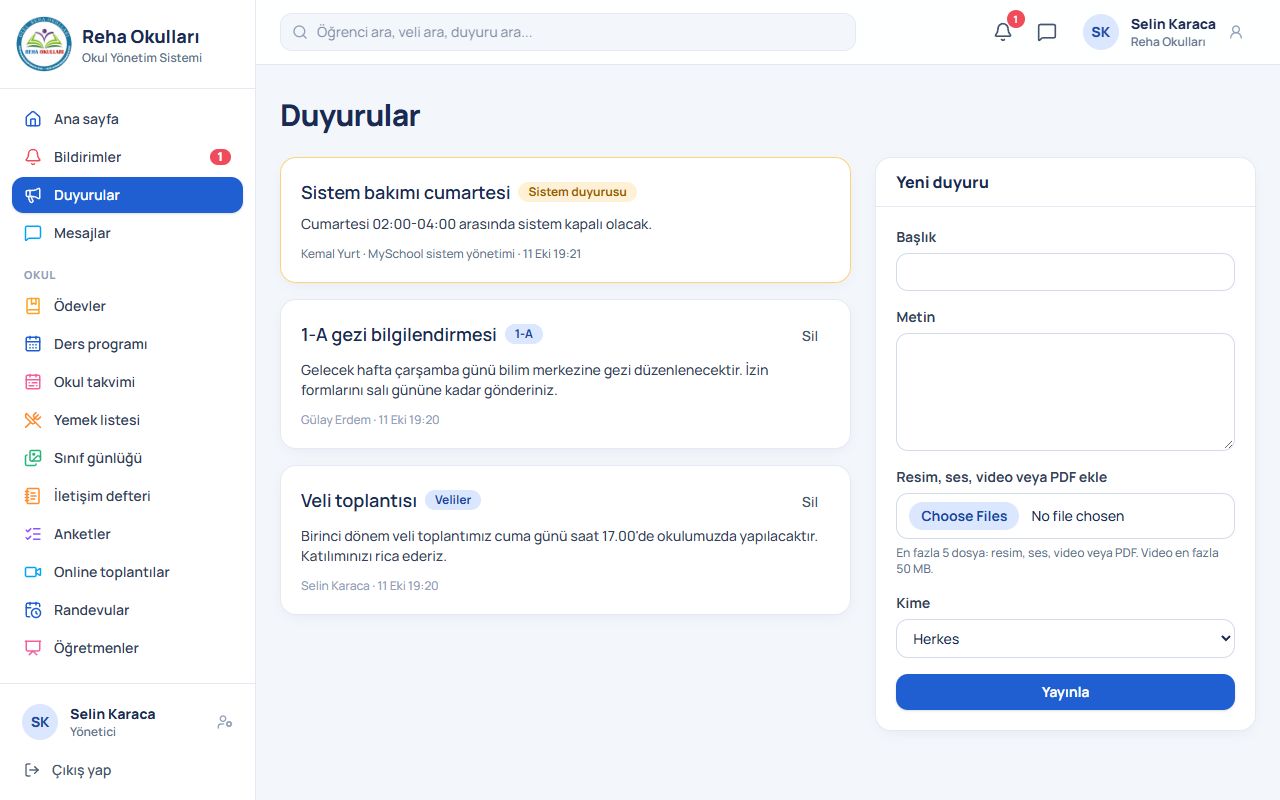This screenshot has height=800, width=1280.
Task: Click Choose Files to attach media
Action: [964, 516]
